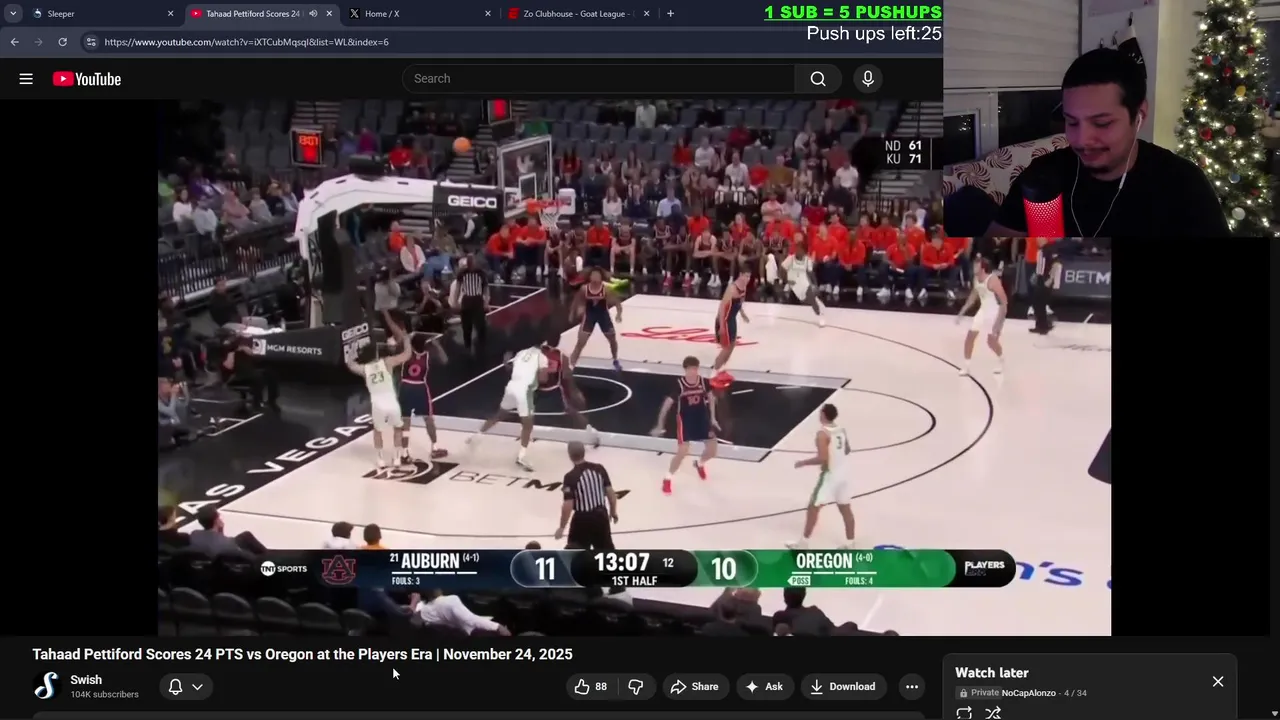Toggle loop playlist in Watch later
Viewport: 1280px width, 720px height.
click(x=964, y=713)
